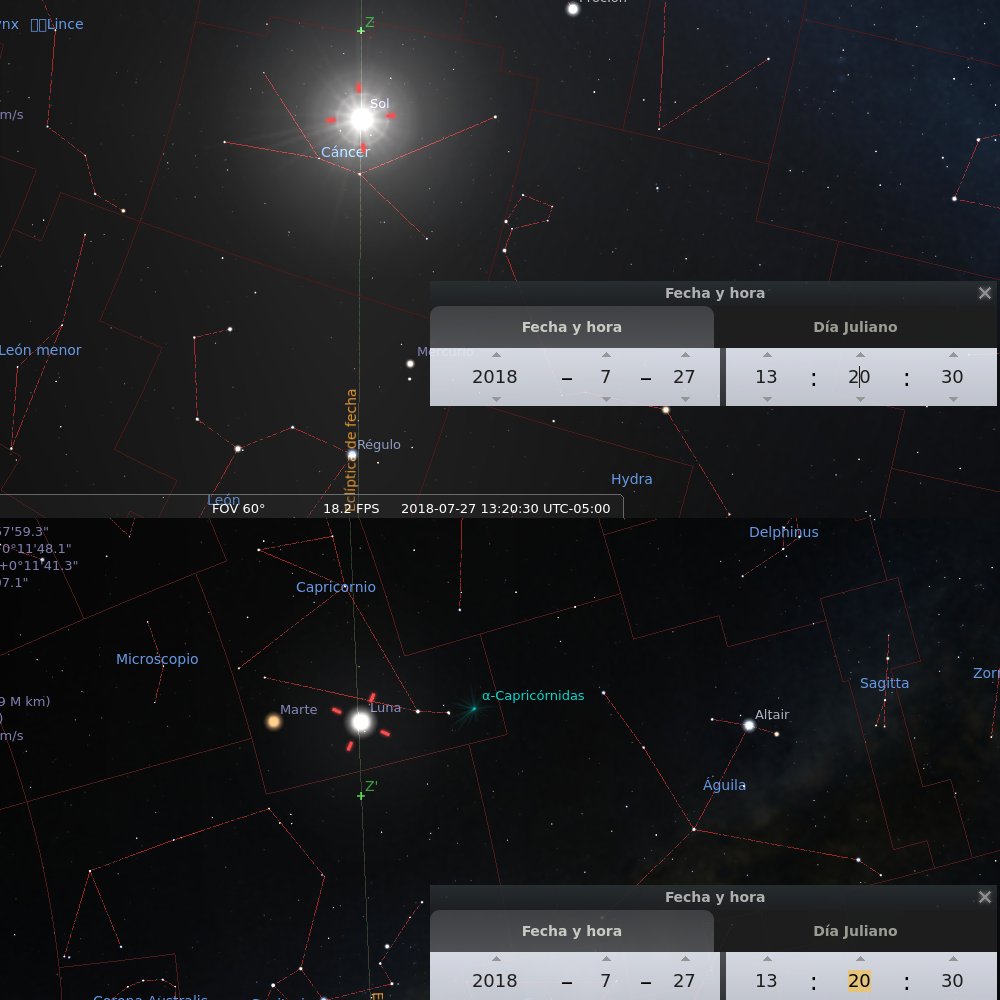Click the "Hydra" constellation label
Screen dimensions: 1000x1000
coord(631,480)
